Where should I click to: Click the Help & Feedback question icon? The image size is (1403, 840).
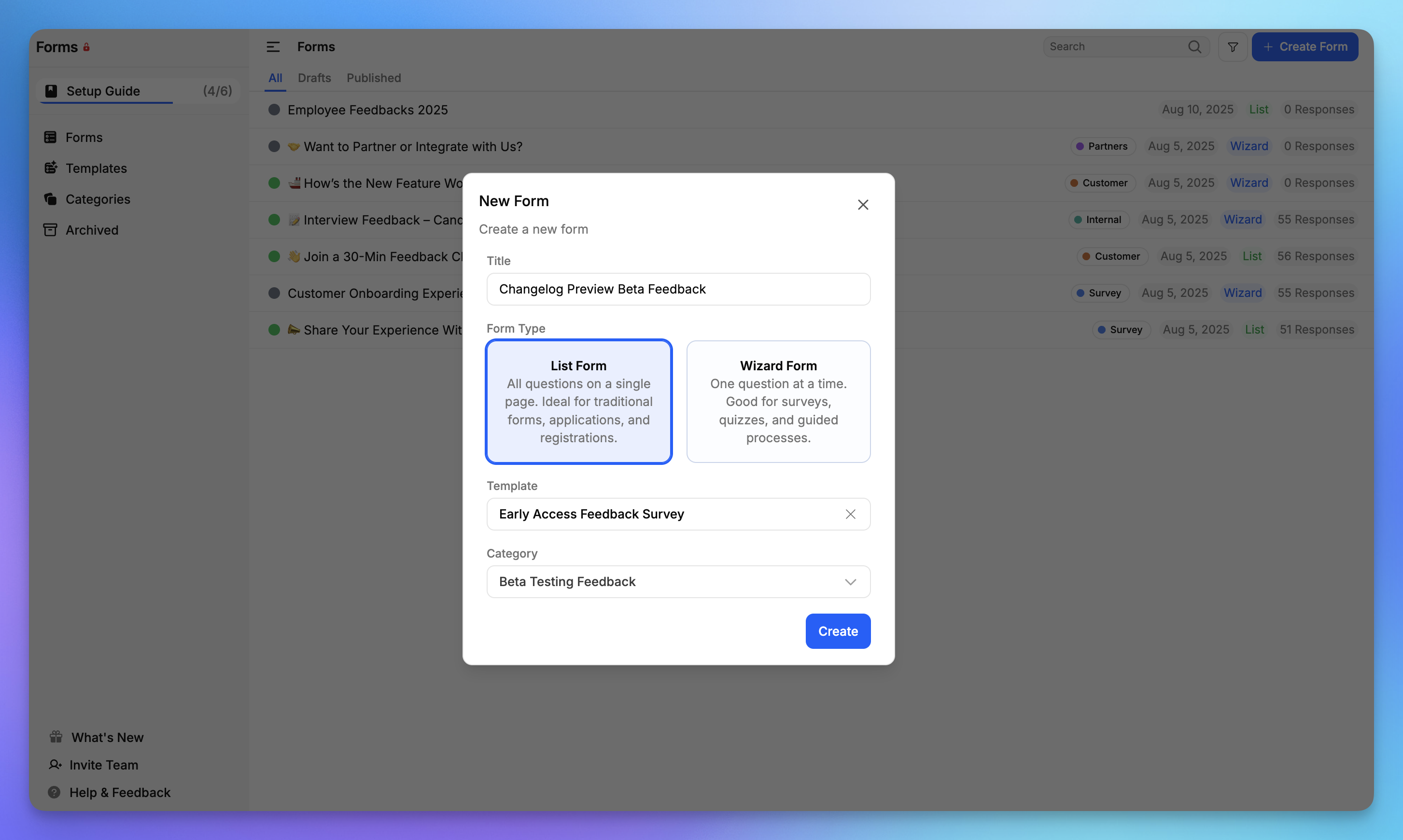[x=54, y=792]
